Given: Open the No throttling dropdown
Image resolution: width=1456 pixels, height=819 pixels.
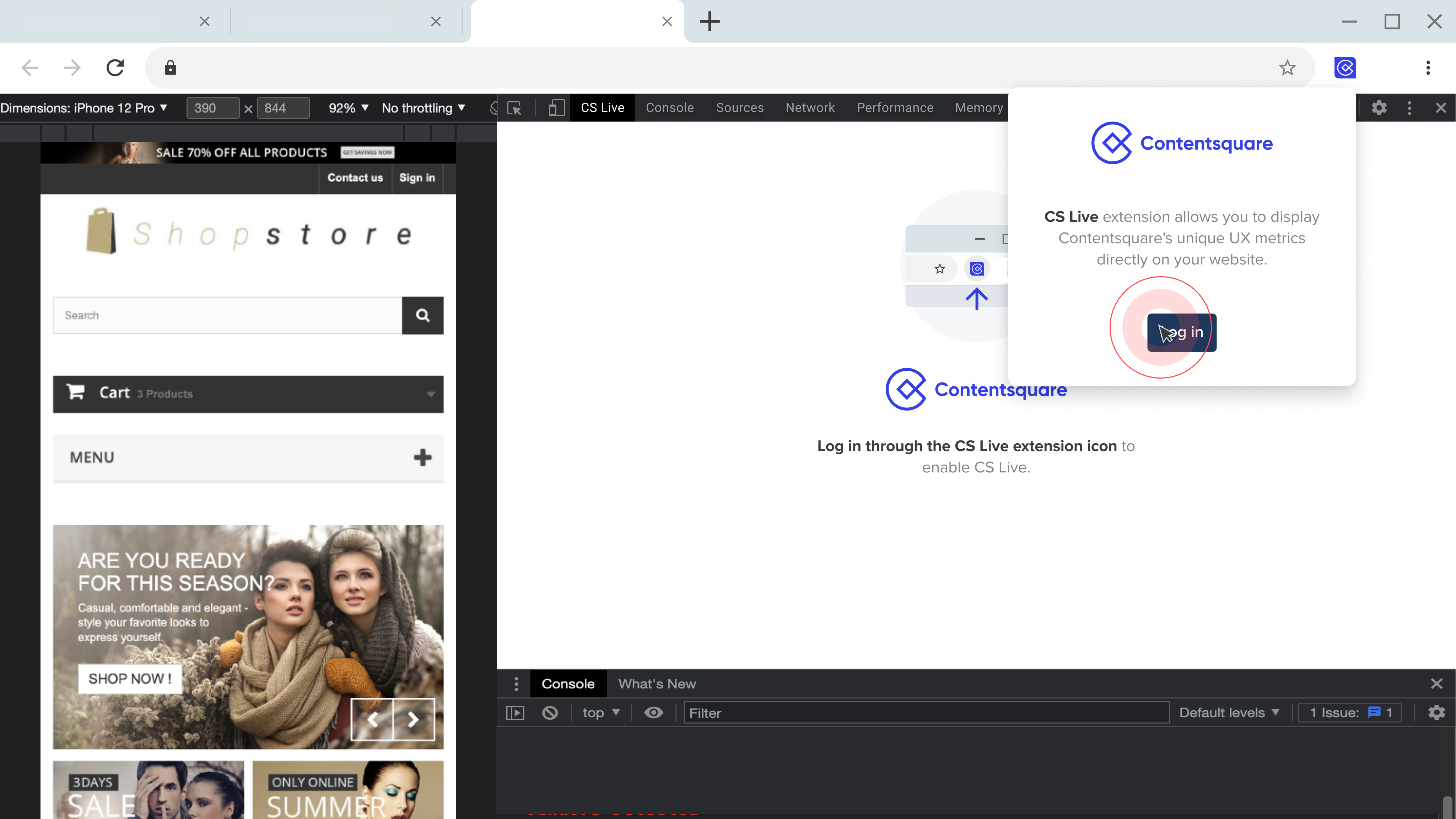Looking at the screenshot, I should click(x=424, y=108).
